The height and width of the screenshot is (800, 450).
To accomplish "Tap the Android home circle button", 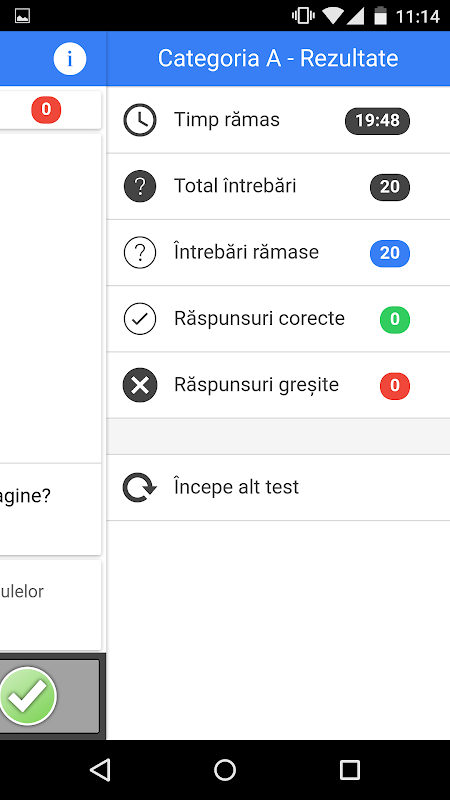I will pos(225,769).
